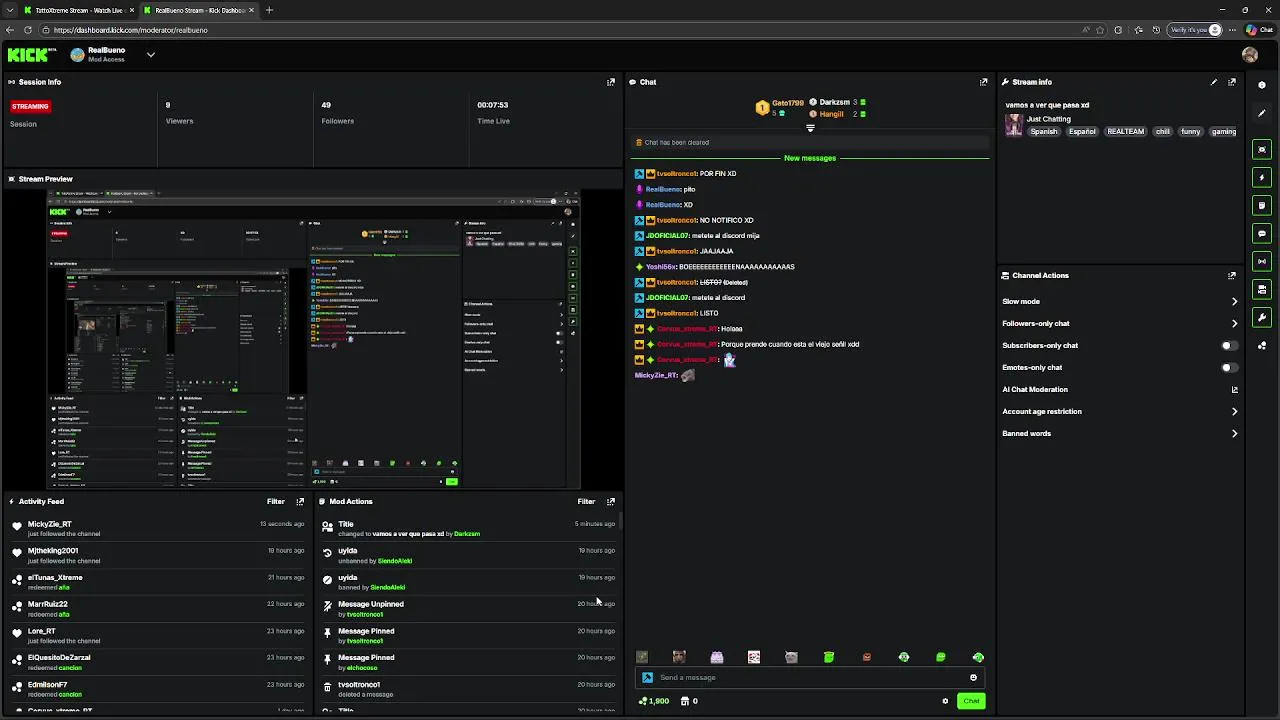Pop out the Session Info panel
1280x720 pixels.
click(x=611, y=82)
